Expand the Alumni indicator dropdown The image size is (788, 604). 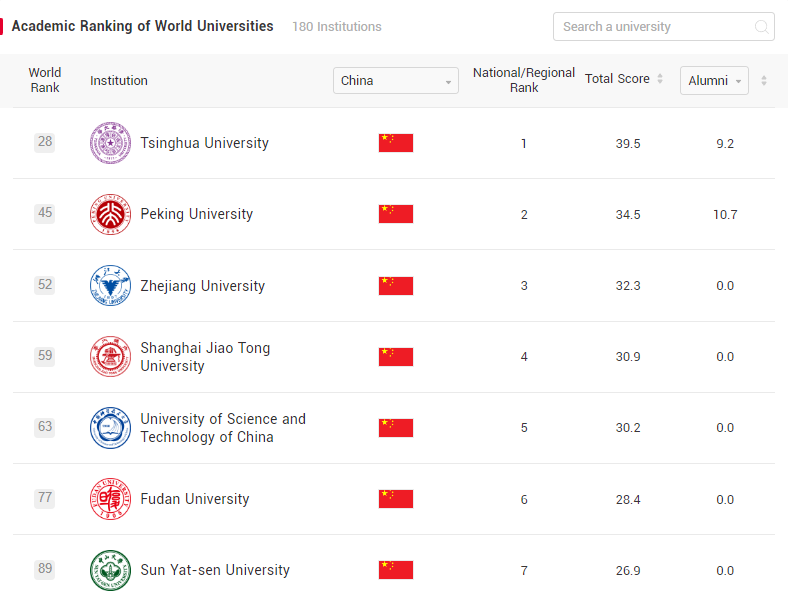pos(714,80)
